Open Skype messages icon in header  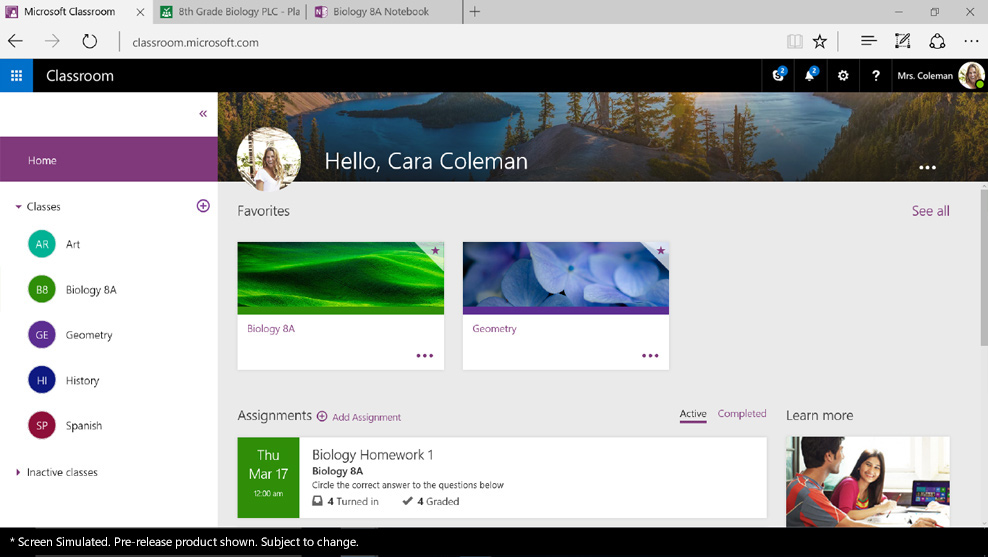tap(779, 75)
